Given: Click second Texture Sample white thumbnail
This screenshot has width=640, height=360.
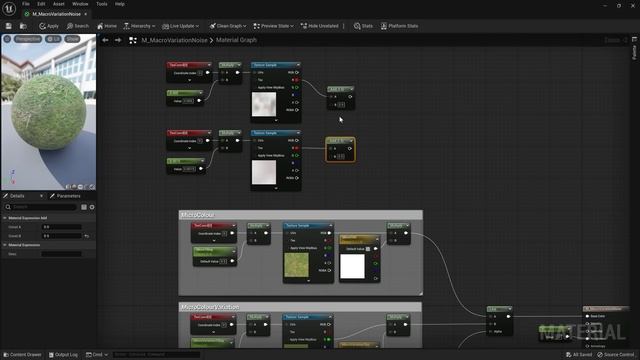Looking at the screenshot, I should pyautogui.click(x=264, y=172).
